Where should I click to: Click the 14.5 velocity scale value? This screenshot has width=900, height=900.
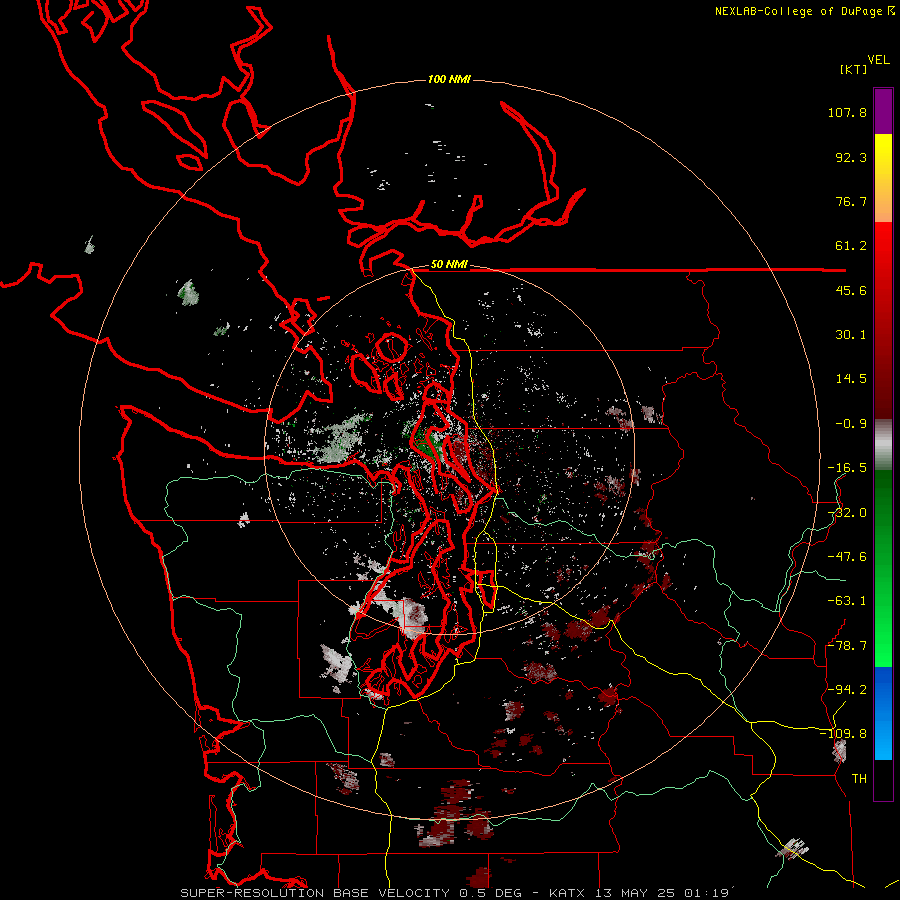pyautogui.click(x=851, y=379)
